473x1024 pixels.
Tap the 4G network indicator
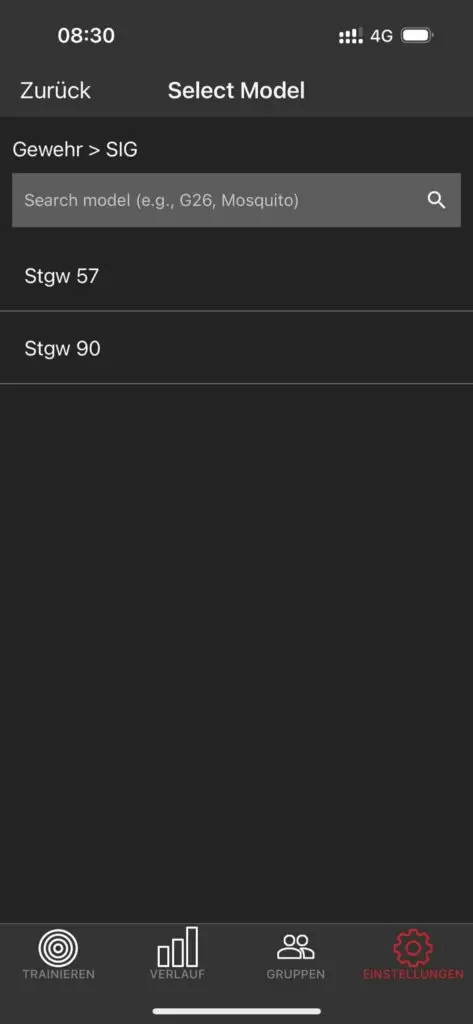(x=382, y=36)
